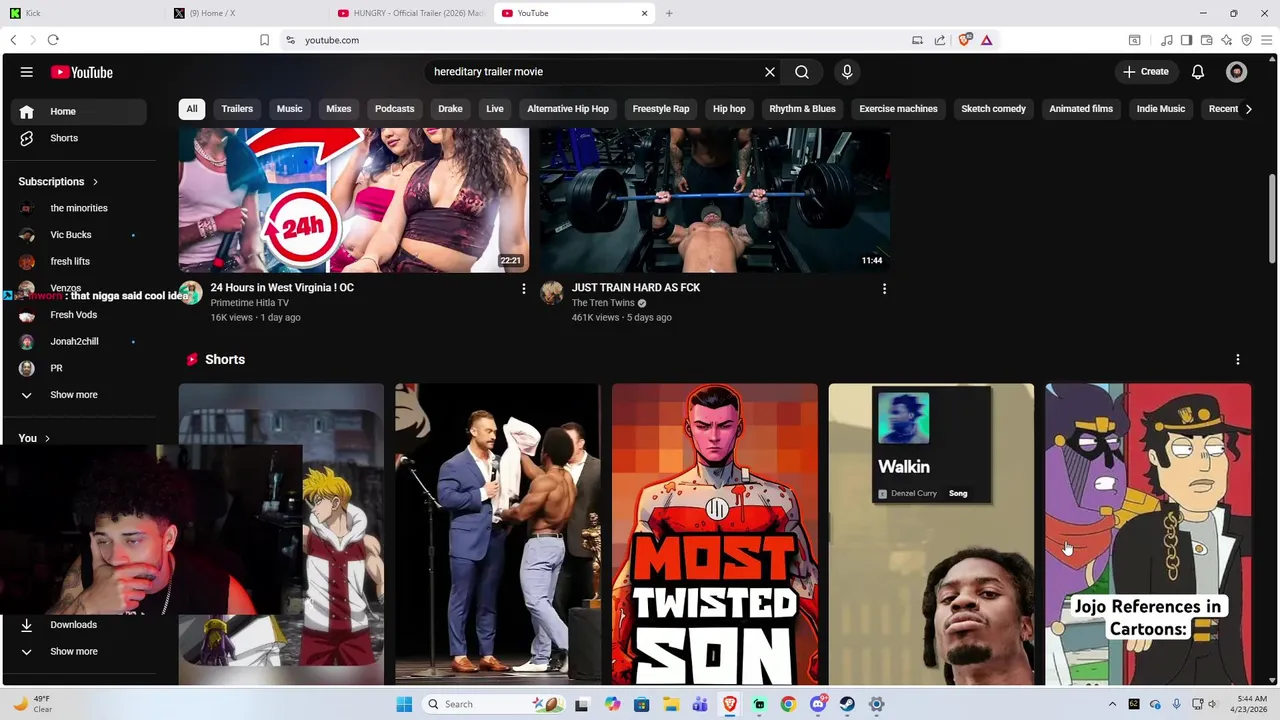Screen dimensions: 1280x720
Task: Open the Jojo References in Cartoons short
Action: pyautogui.click(x=1148, y=534)
